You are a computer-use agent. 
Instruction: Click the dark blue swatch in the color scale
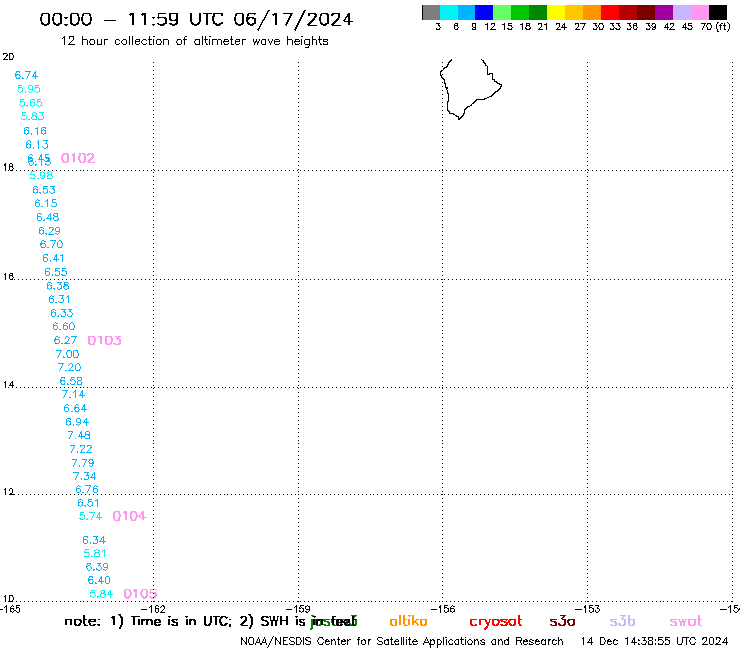[x=484, y=12]
